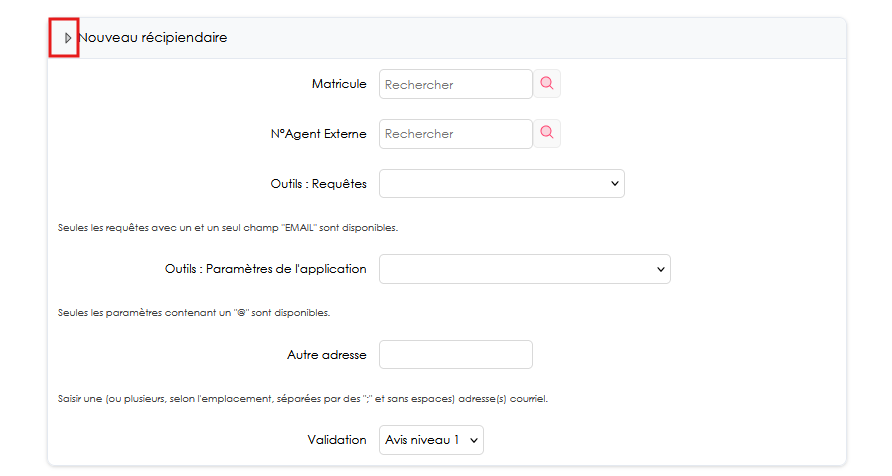Click the Outils : Paramètres de l'application label

pyautogui.click(x=266, y=269)
